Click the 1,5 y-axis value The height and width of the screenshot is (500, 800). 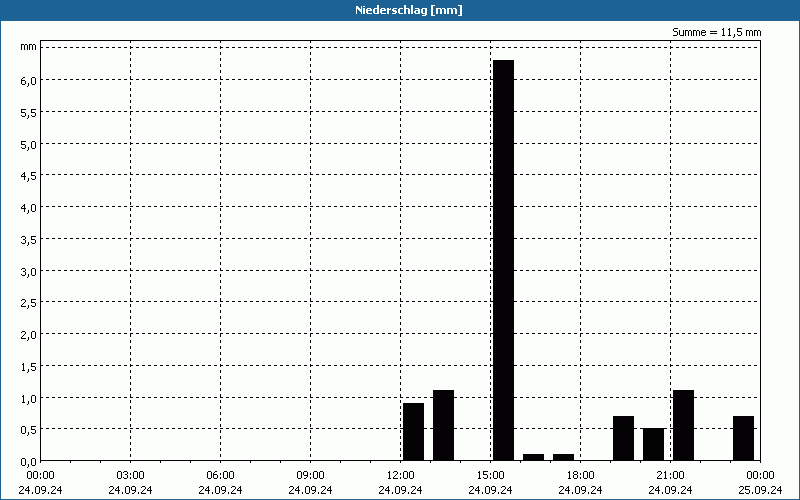29,367
